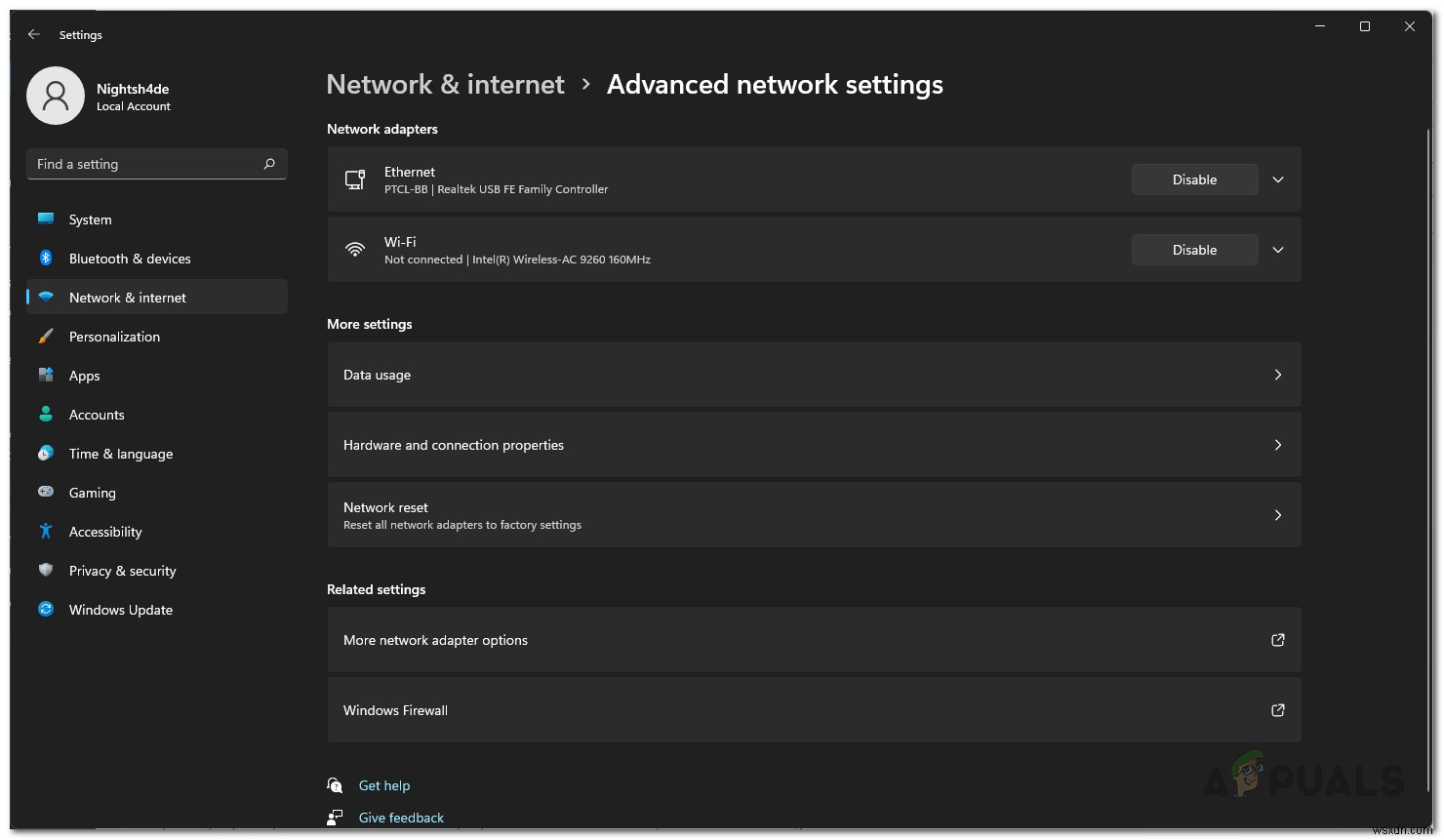Click the Apps sidebar icon
The width and height of the screenshot is (1444, 840).
tap(46, 375)
